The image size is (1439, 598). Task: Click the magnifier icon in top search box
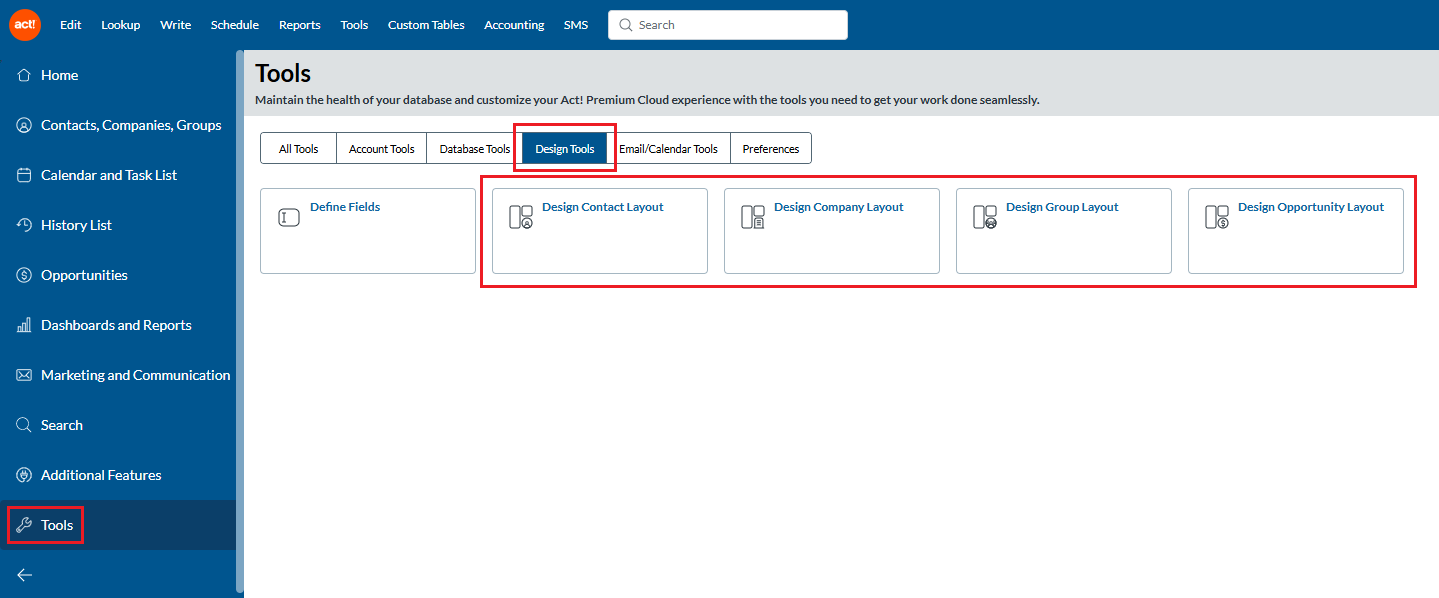coord(626,25)
